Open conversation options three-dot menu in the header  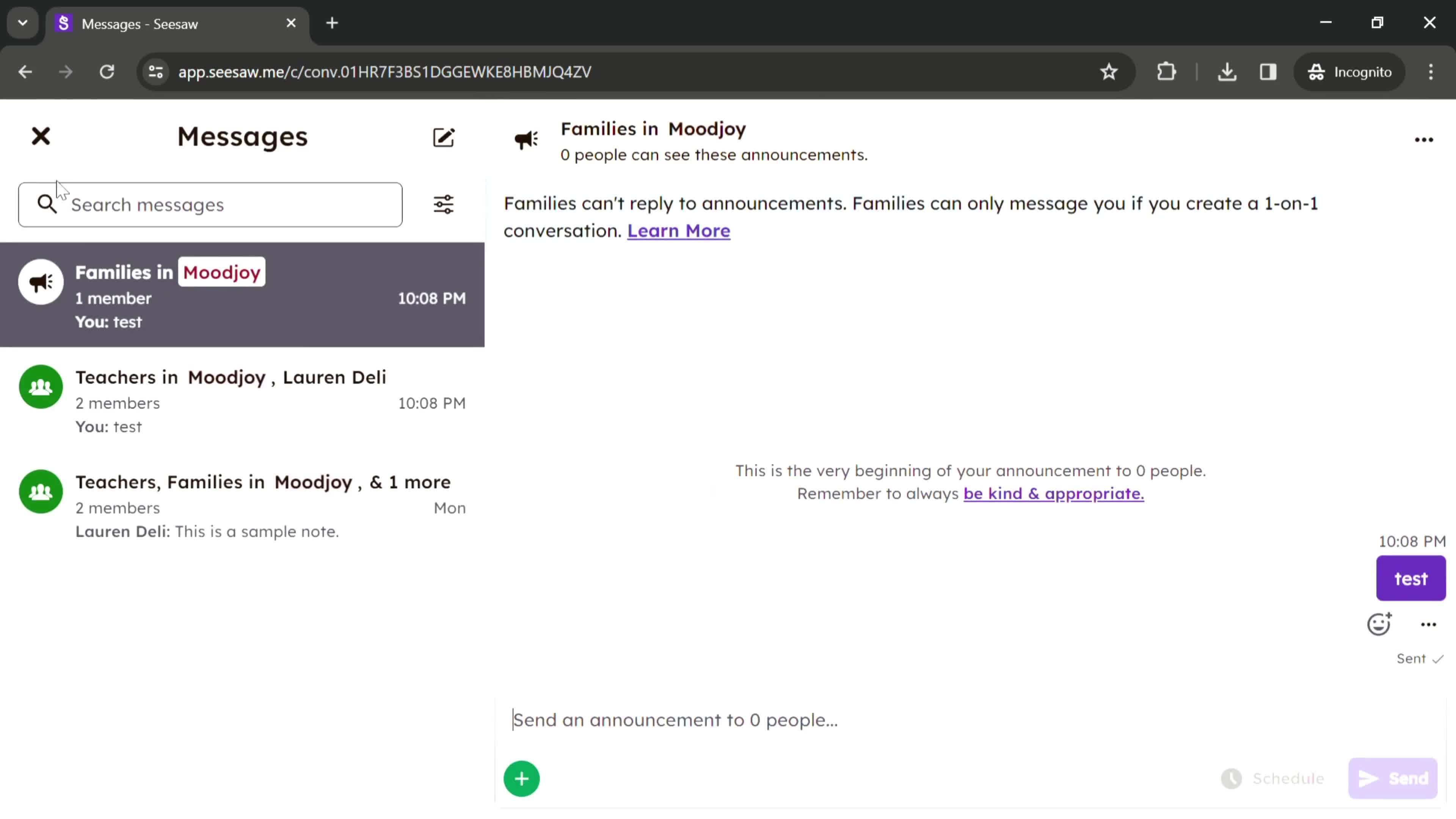point(1424,140)
